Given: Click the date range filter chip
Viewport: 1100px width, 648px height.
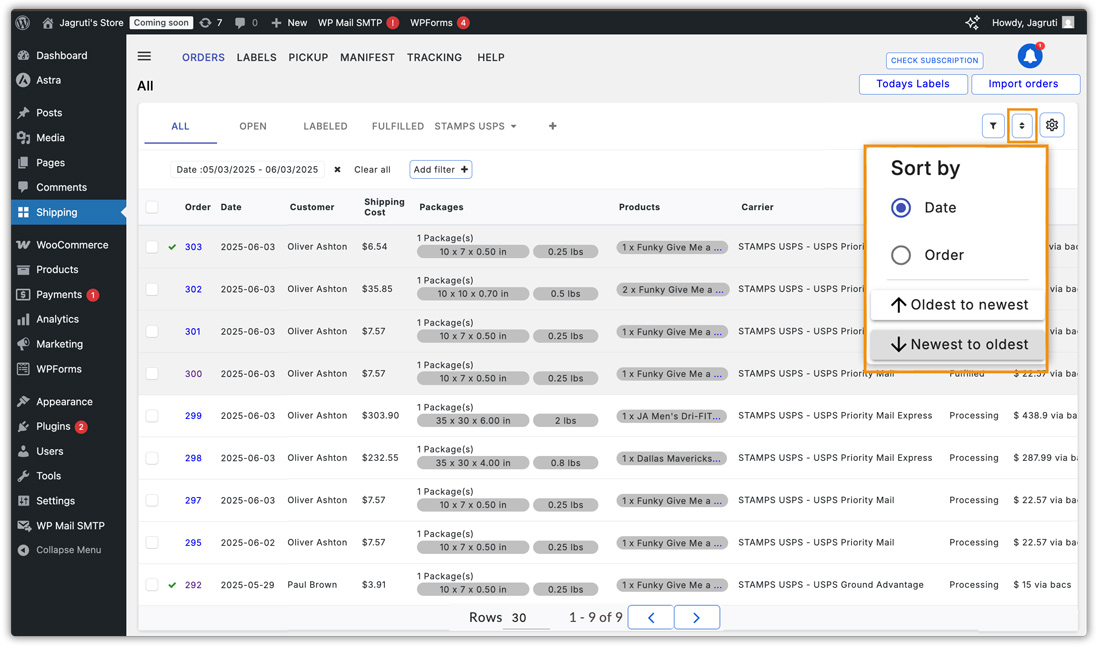Looking at the screenshot, I should pyautogui.click(x=247, y=170).
